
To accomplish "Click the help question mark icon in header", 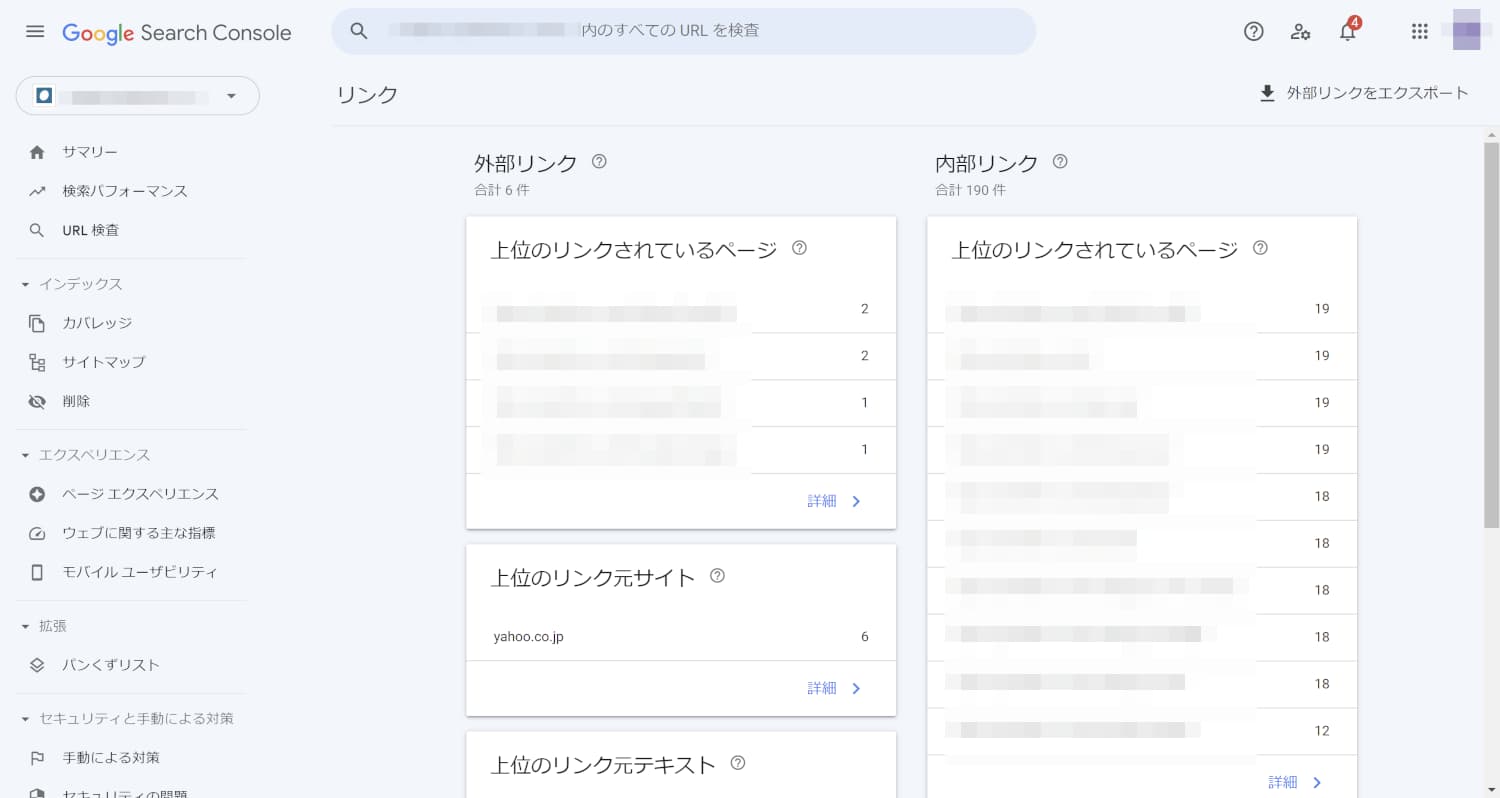I will [1253, 31].
